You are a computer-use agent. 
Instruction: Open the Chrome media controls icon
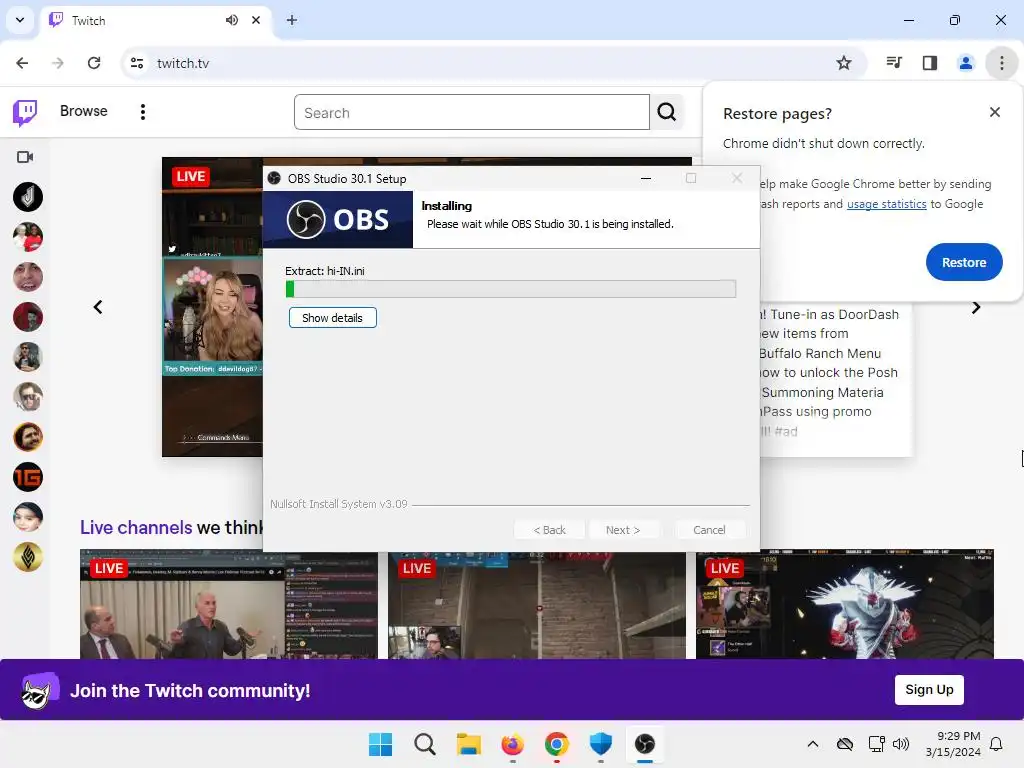(x=894, y=63)
